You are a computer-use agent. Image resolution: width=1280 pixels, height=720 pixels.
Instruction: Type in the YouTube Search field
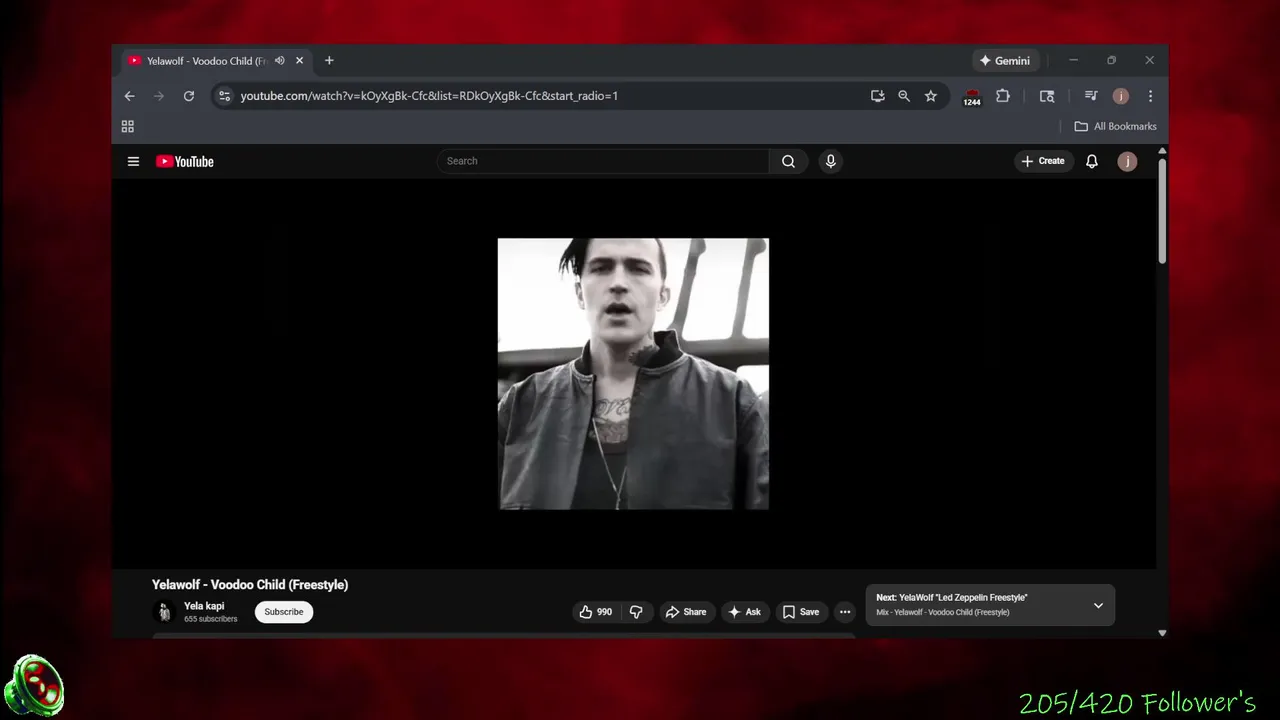603,161
